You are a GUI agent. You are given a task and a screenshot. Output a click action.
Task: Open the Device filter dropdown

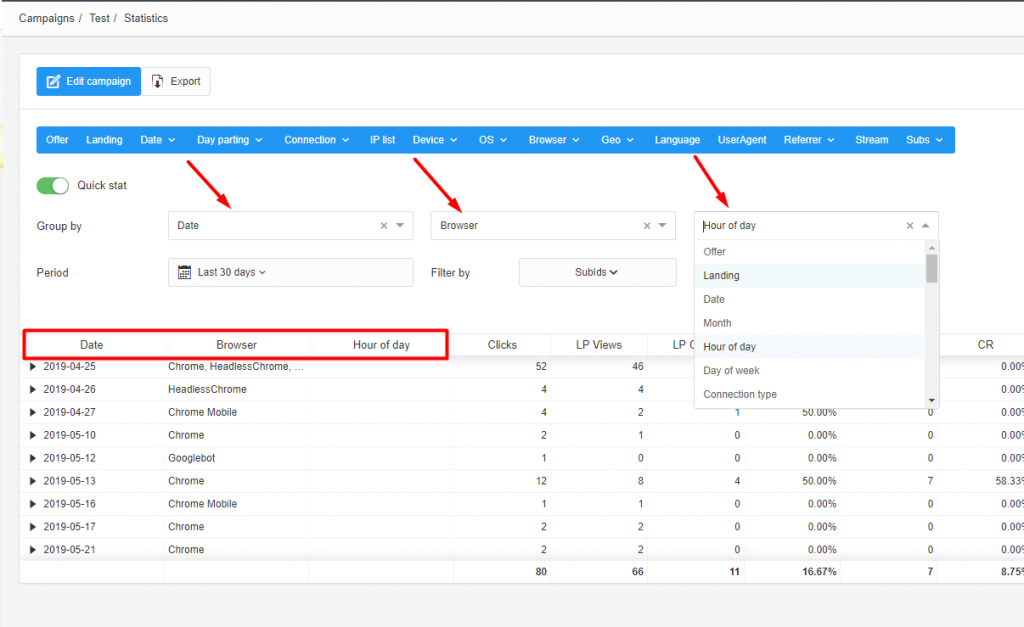coord(434,140)
